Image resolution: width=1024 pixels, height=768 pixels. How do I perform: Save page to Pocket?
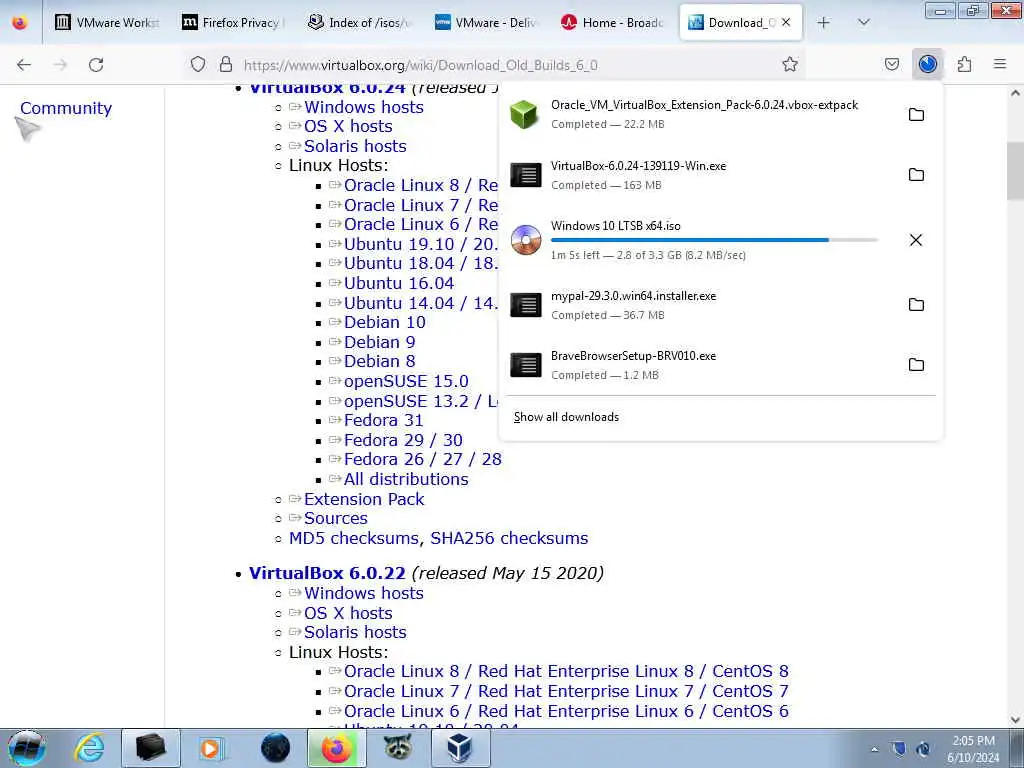pos(891,64)
